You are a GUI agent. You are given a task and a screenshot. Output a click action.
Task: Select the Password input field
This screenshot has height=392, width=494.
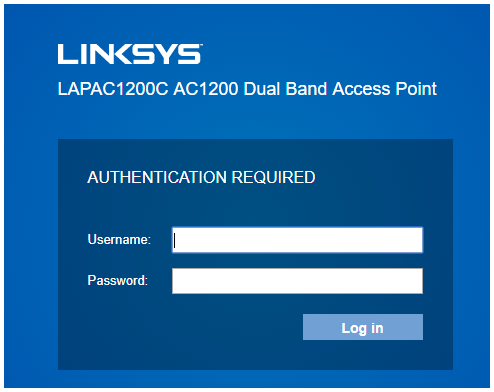point(297,281)
